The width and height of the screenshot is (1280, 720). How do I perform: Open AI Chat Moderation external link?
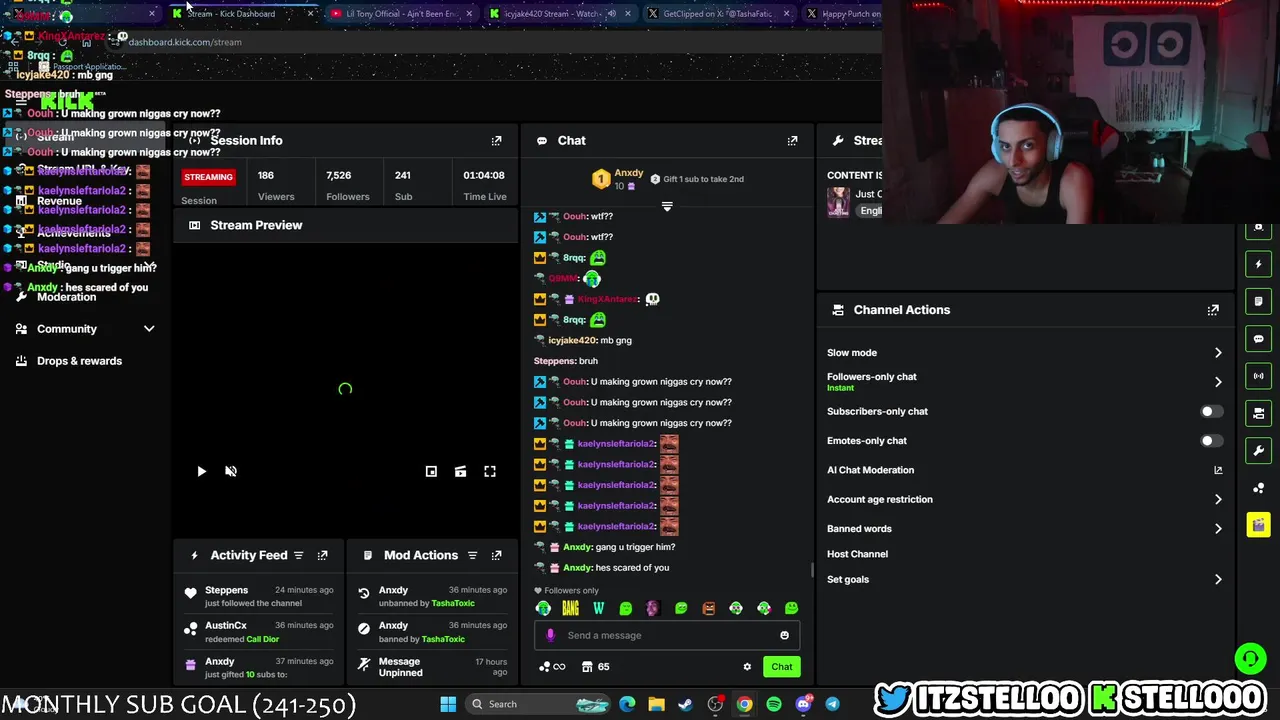[1217, 470]
